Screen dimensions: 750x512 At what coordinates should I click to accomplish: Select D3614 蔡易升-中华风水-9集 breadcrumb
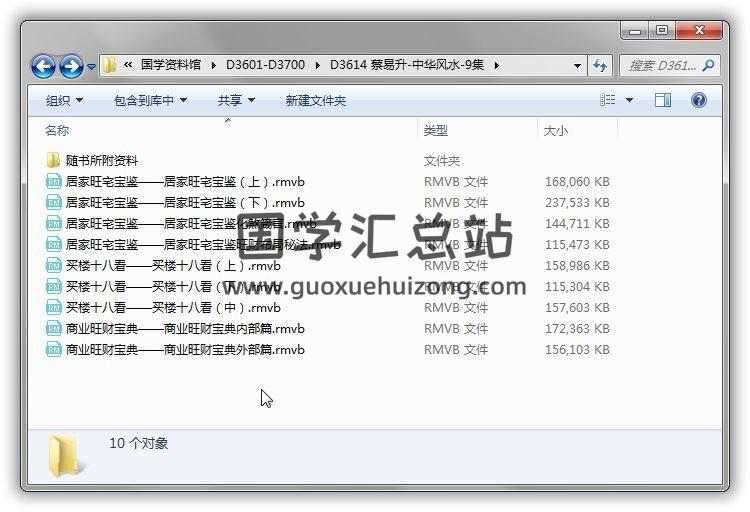click(x=407, y=65)
